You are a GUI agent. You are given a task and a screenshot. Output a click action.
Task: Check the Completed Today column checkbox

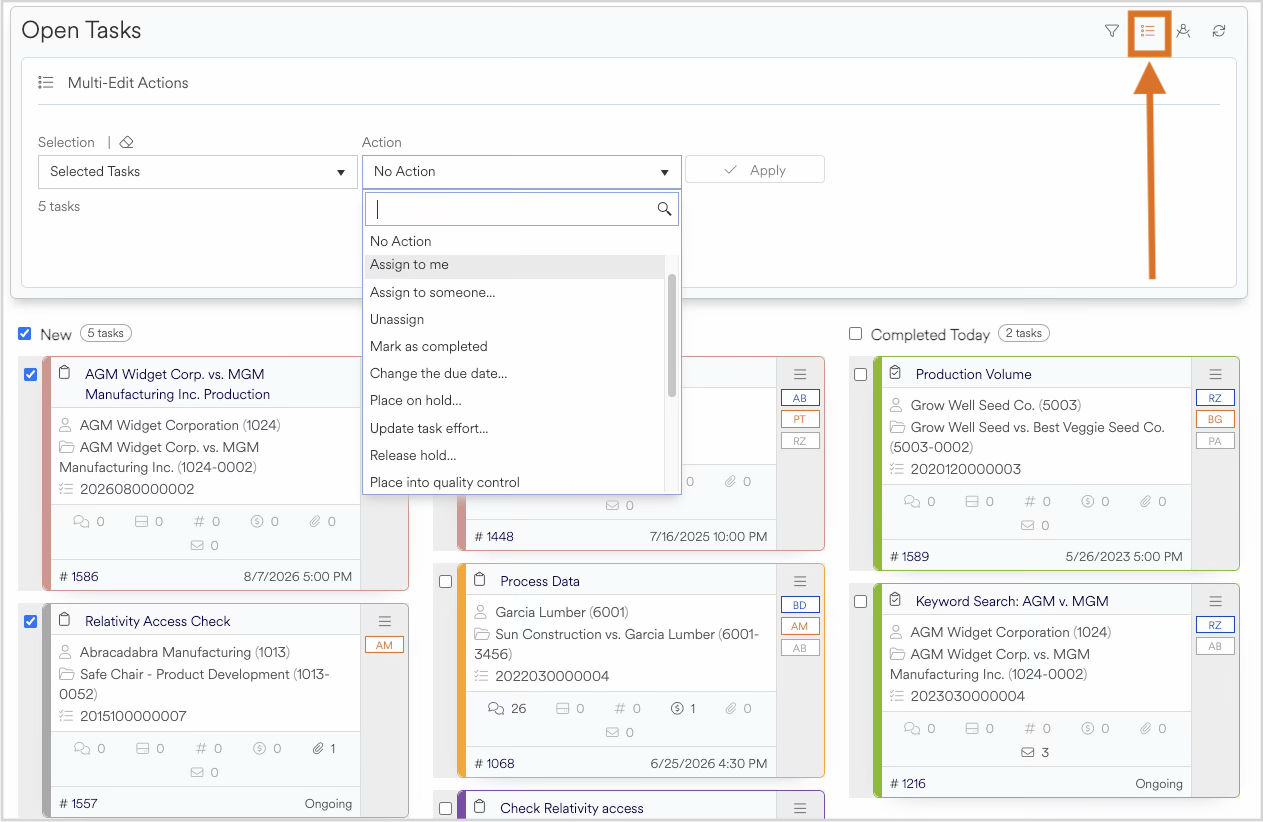point(855,334)
